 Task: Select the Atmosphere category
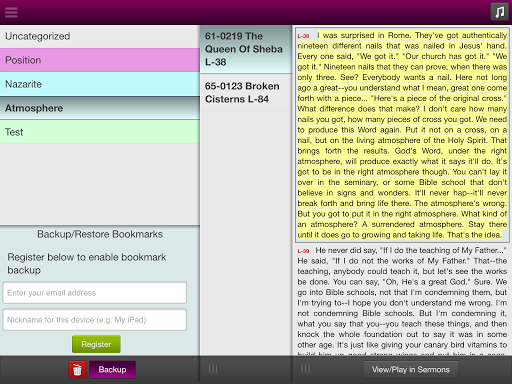(100, 108)
